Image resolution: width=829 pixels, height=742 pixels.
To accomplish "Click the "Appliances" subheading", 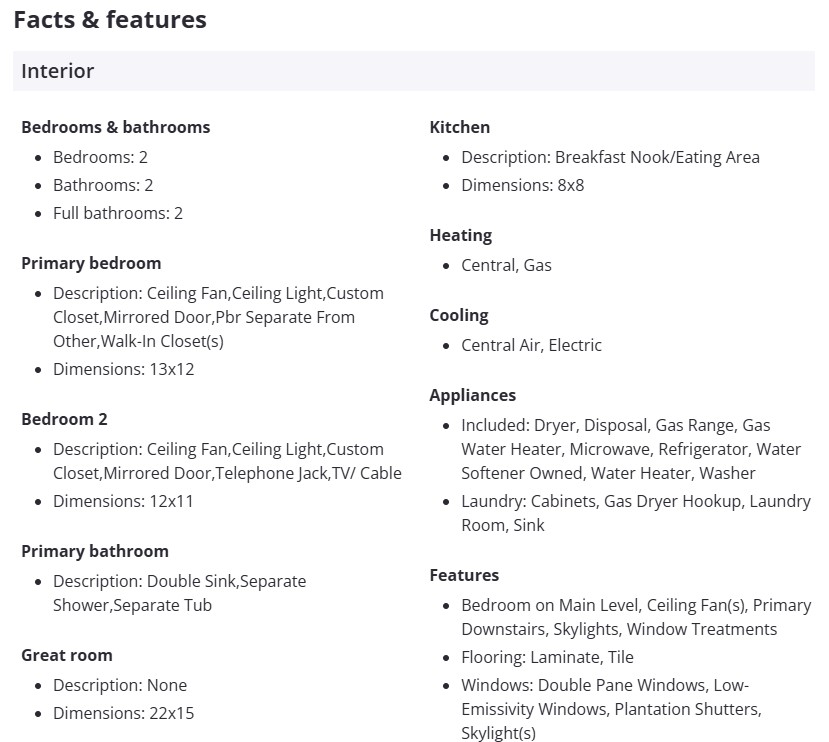I will pyautogui.click(x=473, y=395).
